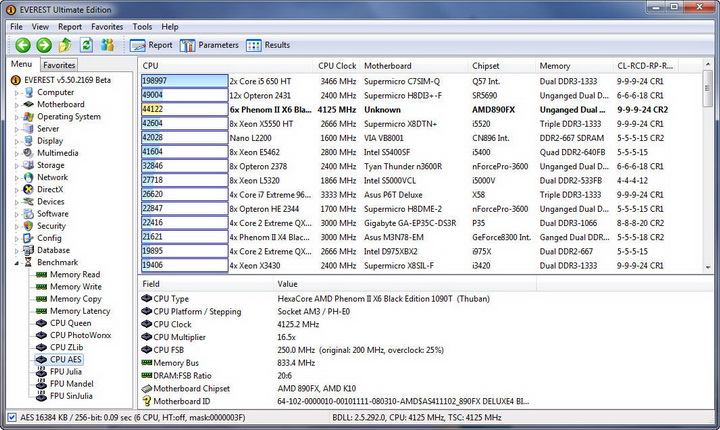This screenshot has height=430, width=720.
Task: Expand the Computer tree node
Action: pos(17,93)
